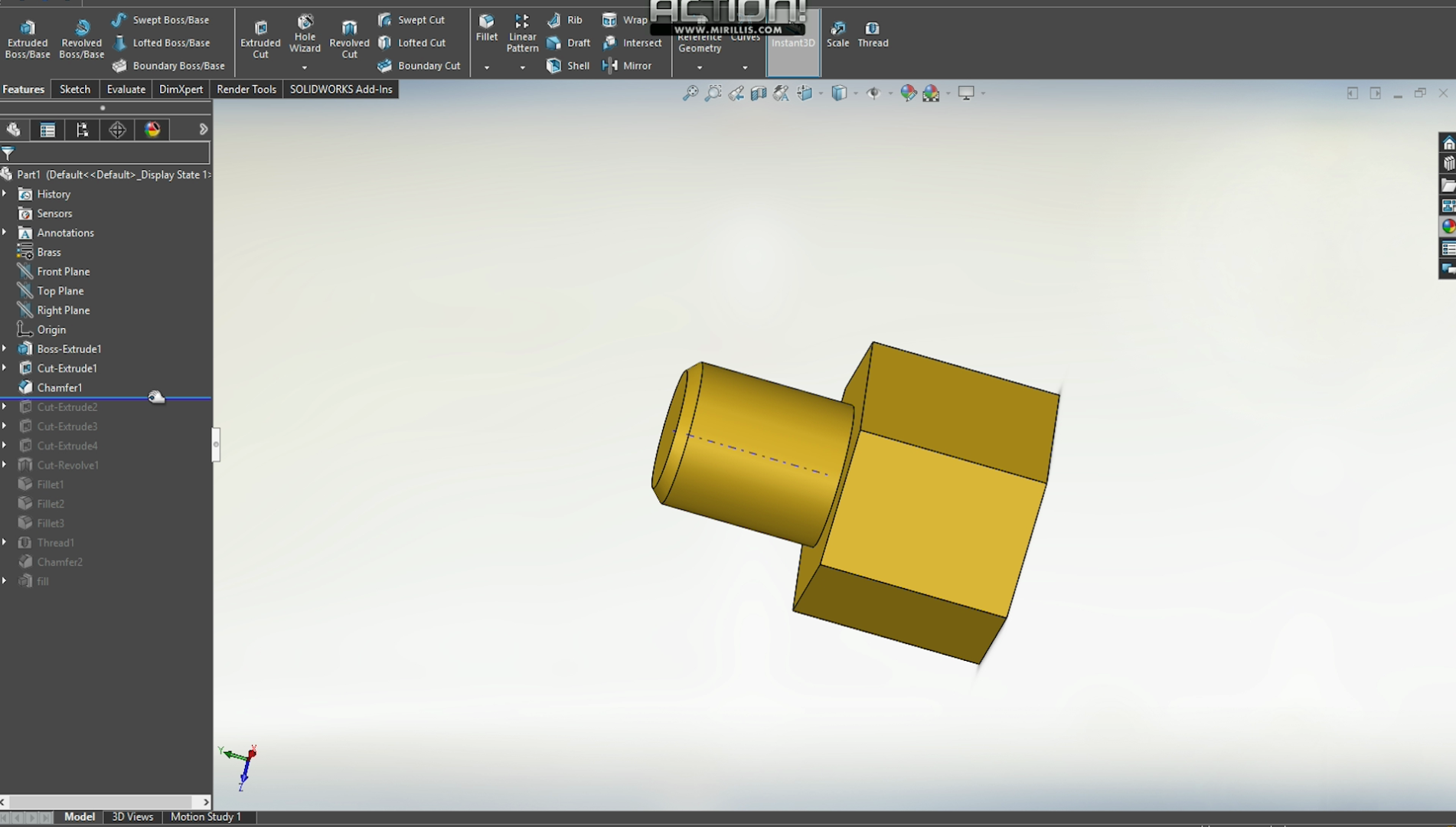The image size is (1456, 827).
Task: Open the Linear Pattern tool
Action: pos(522,33)
